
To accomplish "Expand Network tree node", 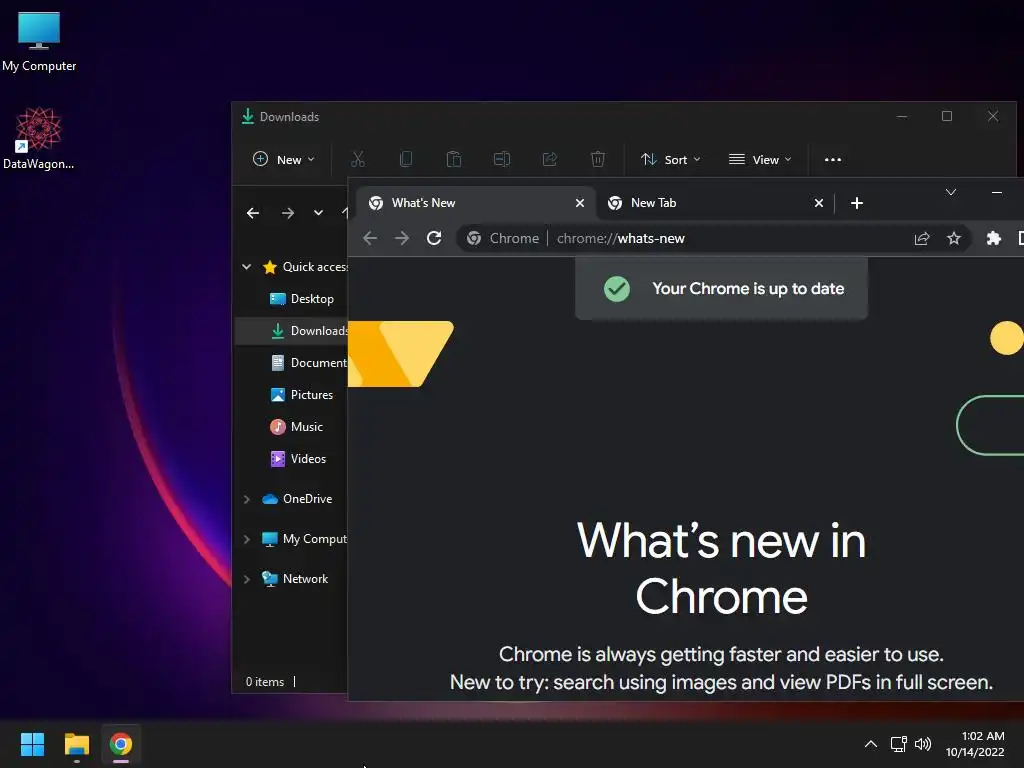I will pos(246,579).
